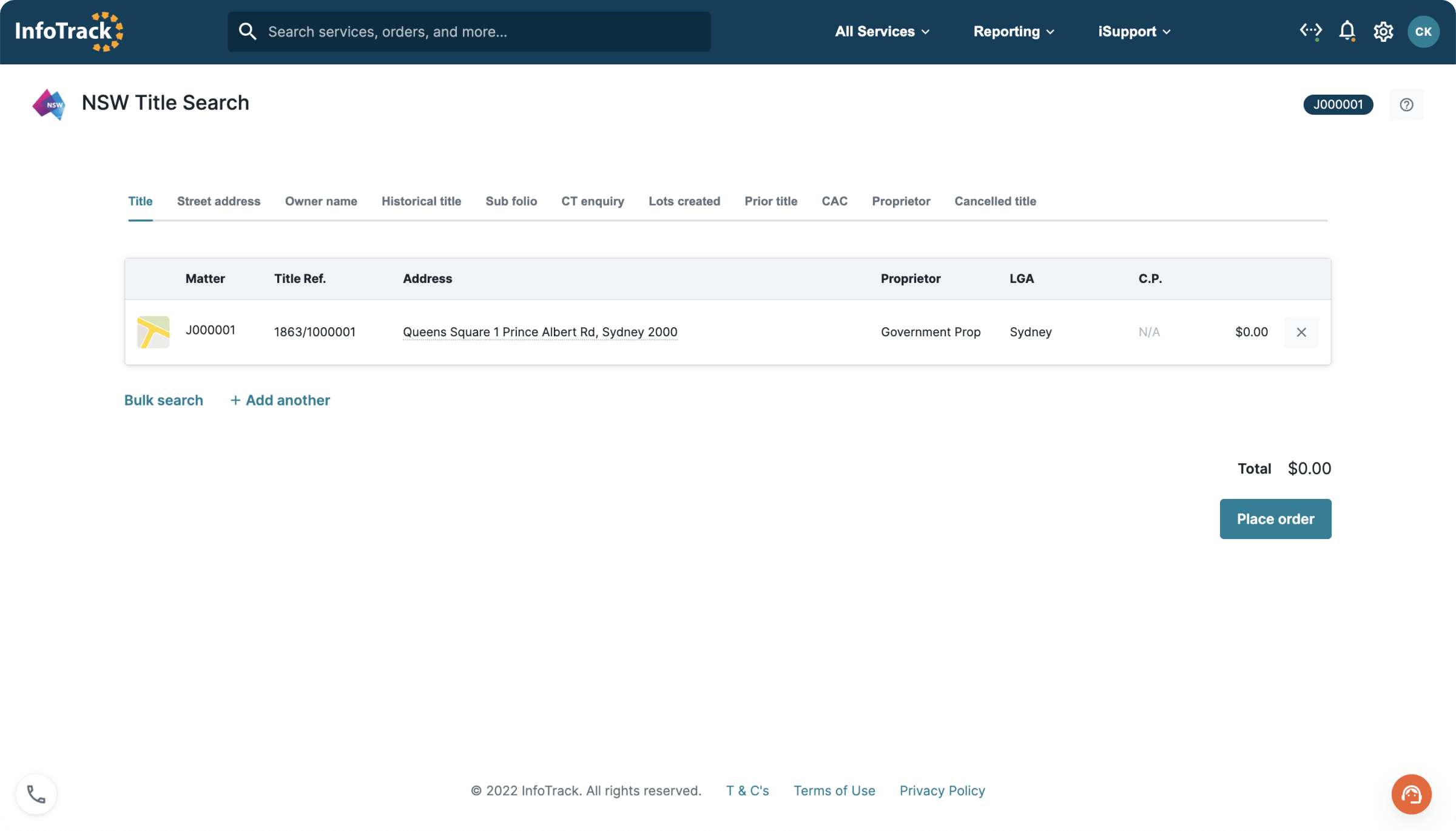This screenshot has width=1456, height=831.
Task: Click the remove X icon on title row
Action: [x=1301, y=331]
